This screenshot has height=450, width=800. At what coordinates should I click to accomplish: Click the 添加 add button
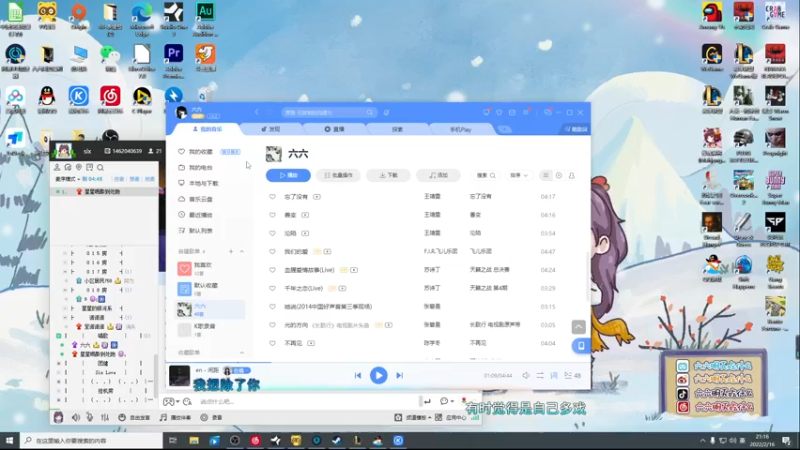[x=438, y=175]
